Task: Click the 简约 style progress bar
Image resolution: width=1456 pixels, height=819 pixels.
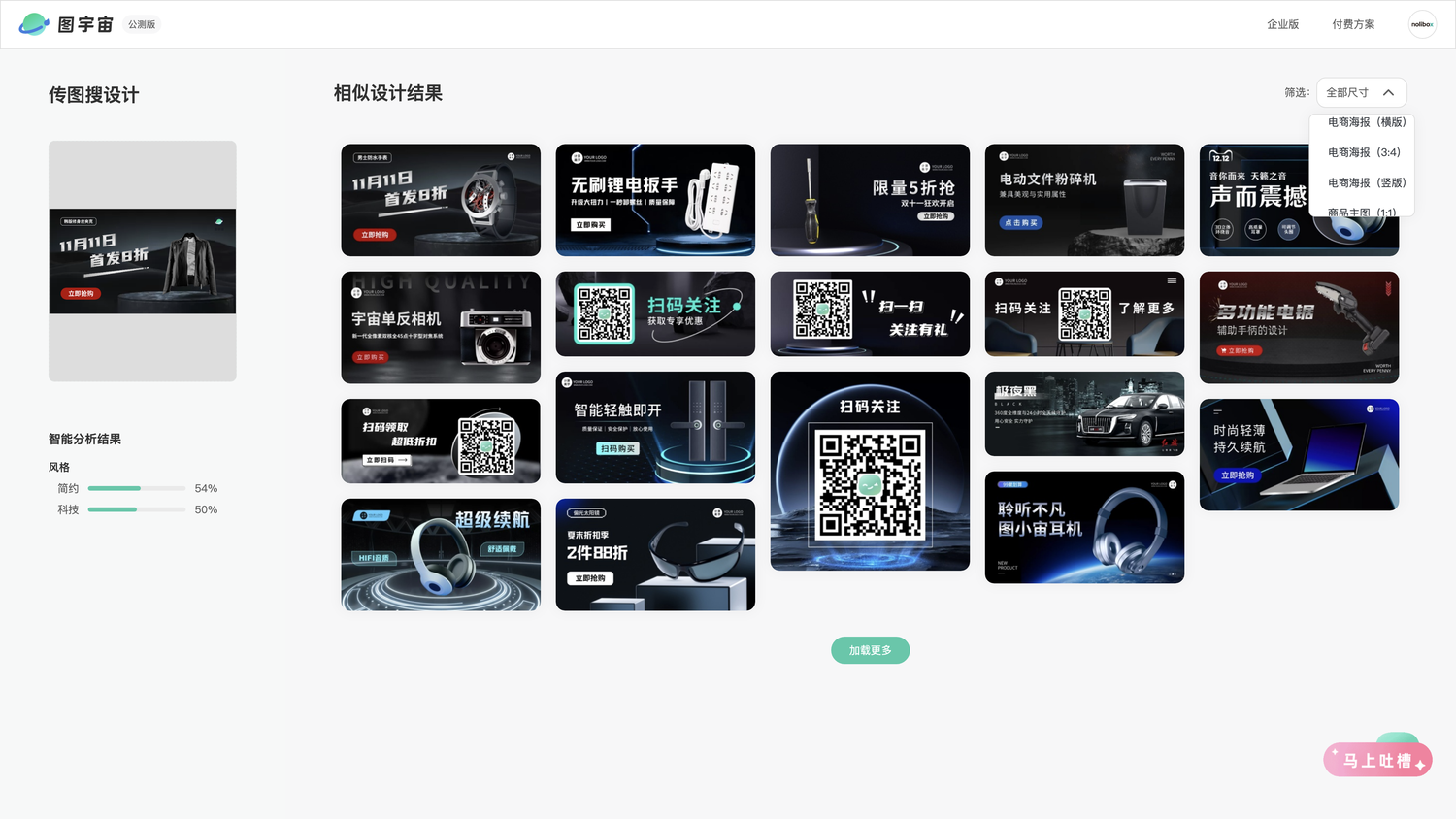Action: (137, 488)
